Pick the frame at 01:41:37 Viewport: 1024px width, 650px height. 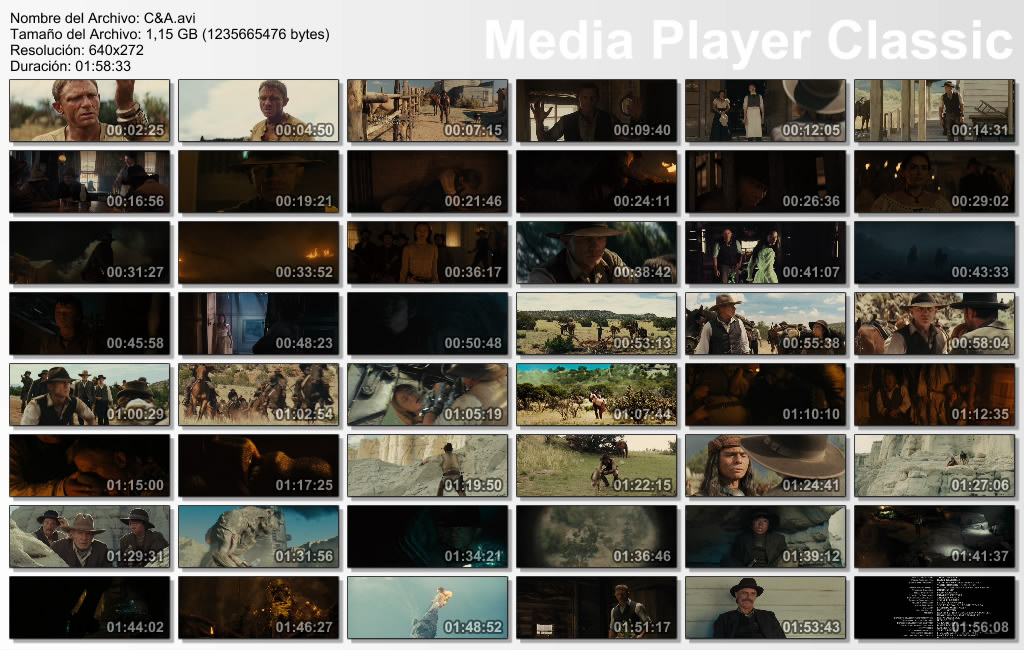tap(935, 536)
